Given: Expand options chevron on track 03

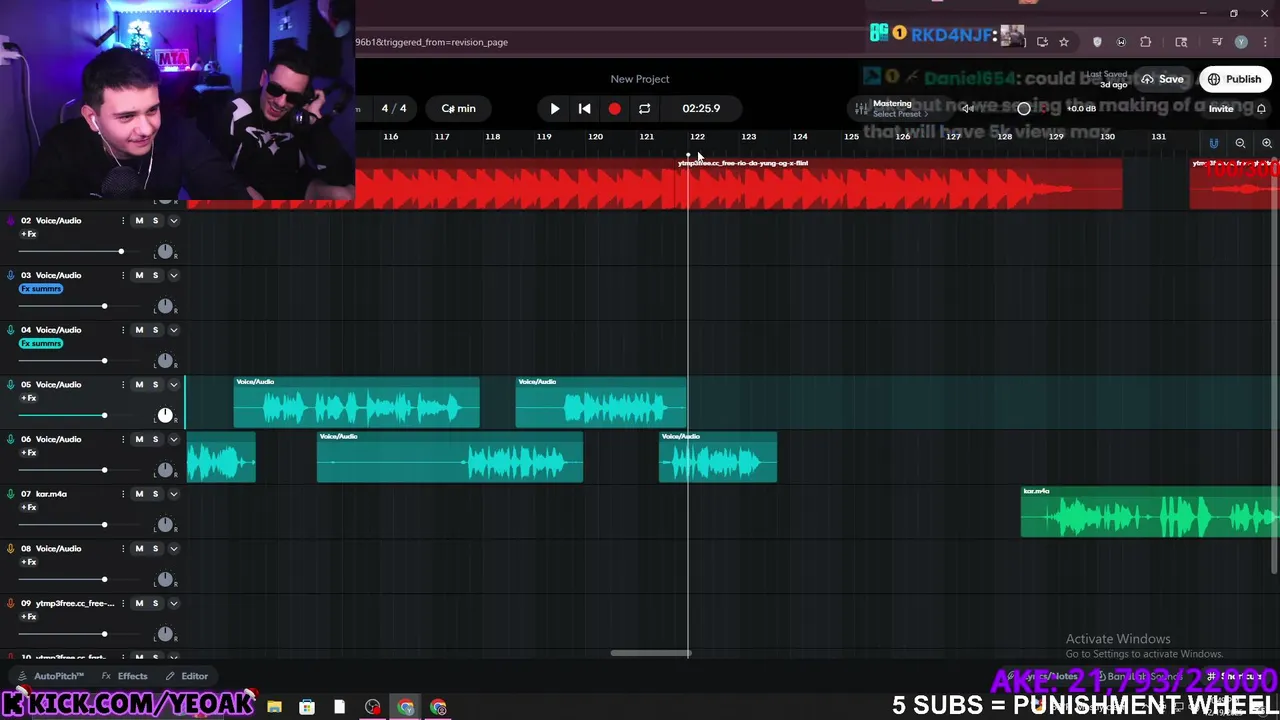Looking at the screenshot, I should click(x=173, y=275).
